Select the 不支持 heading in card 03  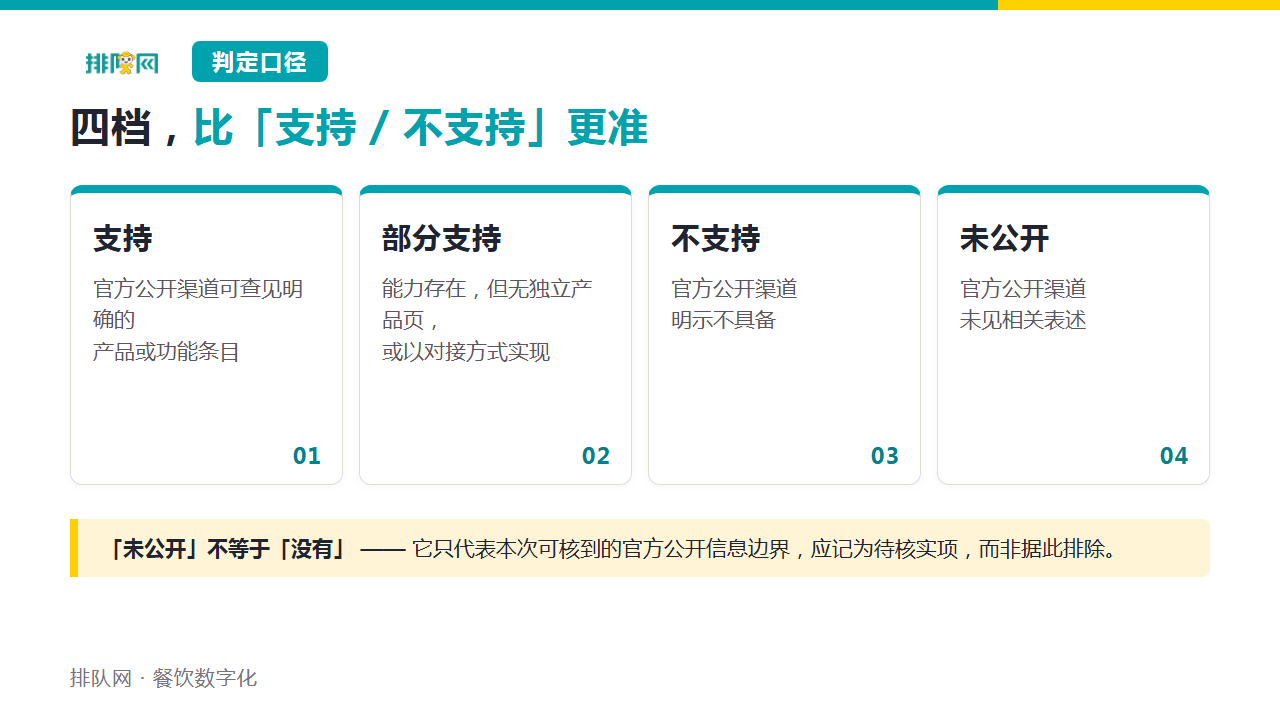716,239
